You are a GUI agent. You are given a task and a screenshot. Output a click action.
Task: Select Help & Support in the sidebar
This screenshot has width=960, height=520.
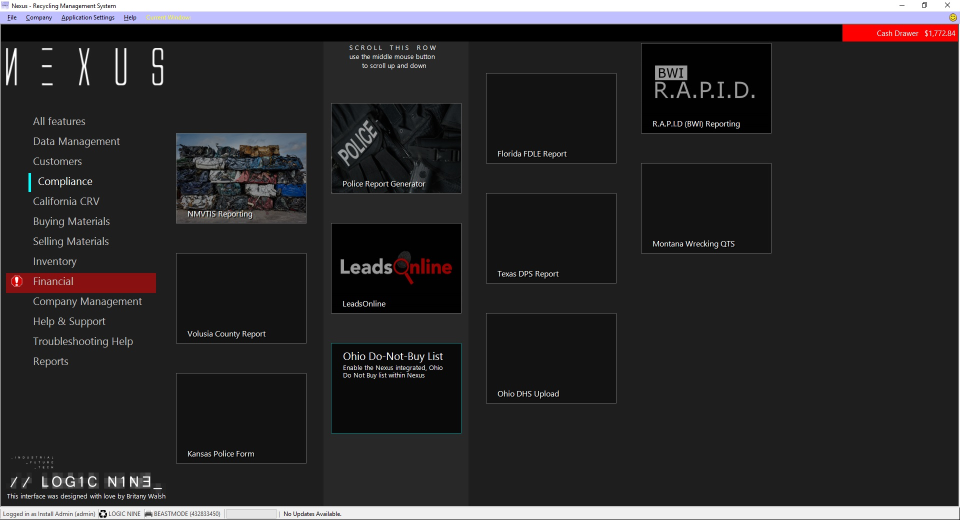(x=69, y=322)
